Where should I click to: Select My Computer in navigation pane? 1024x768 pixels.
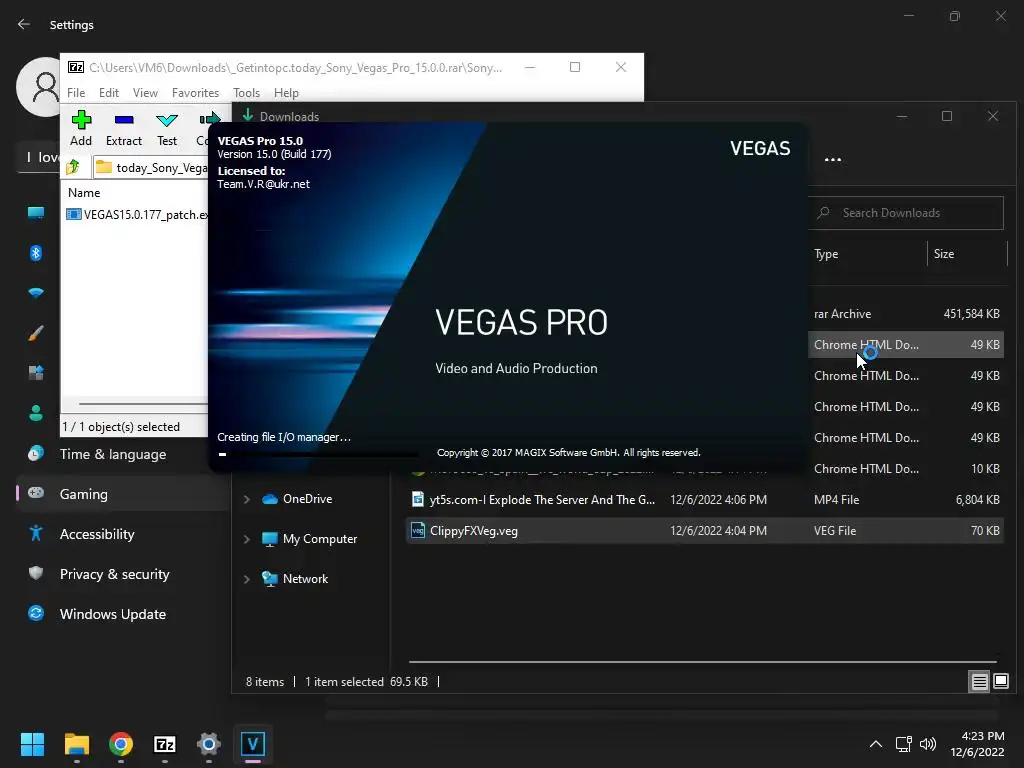tap(319, 539)
